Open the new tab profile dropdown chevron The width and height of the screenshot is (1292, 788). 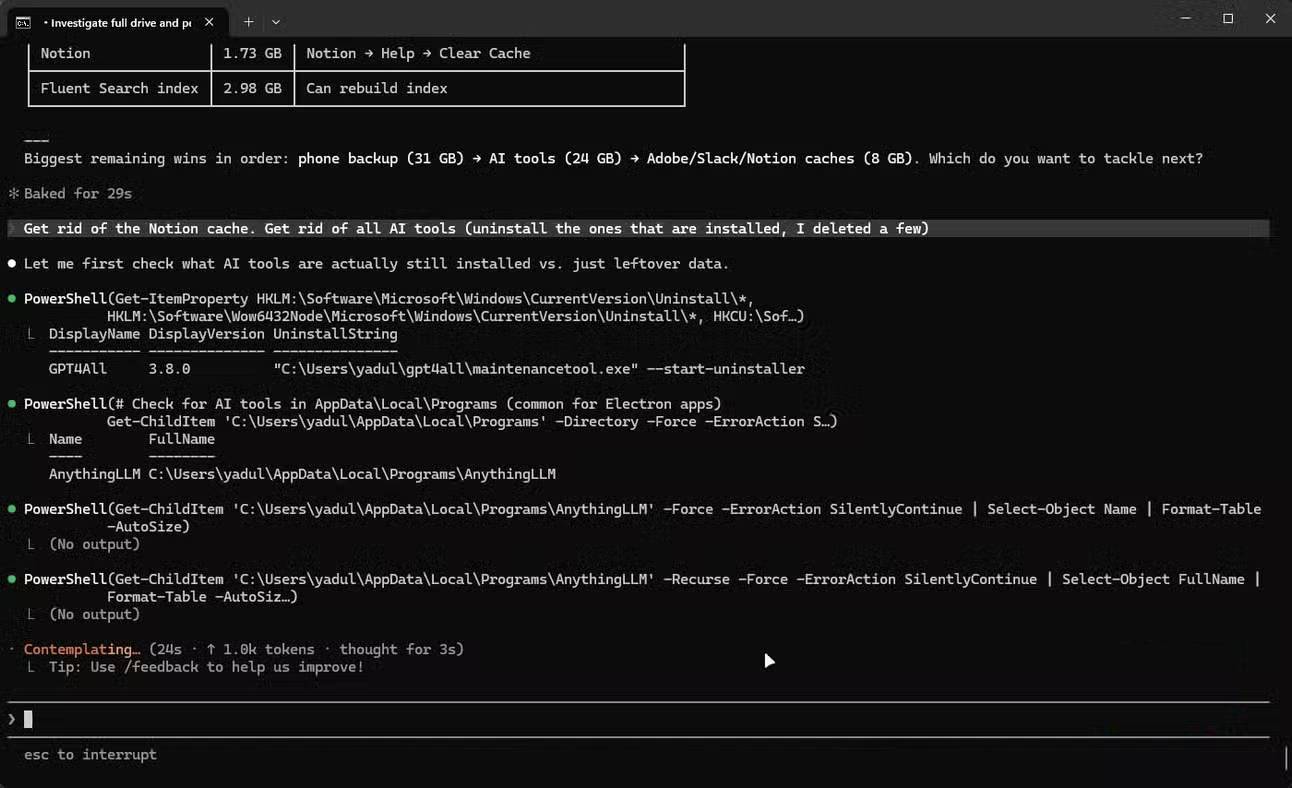tap(276, 22)
